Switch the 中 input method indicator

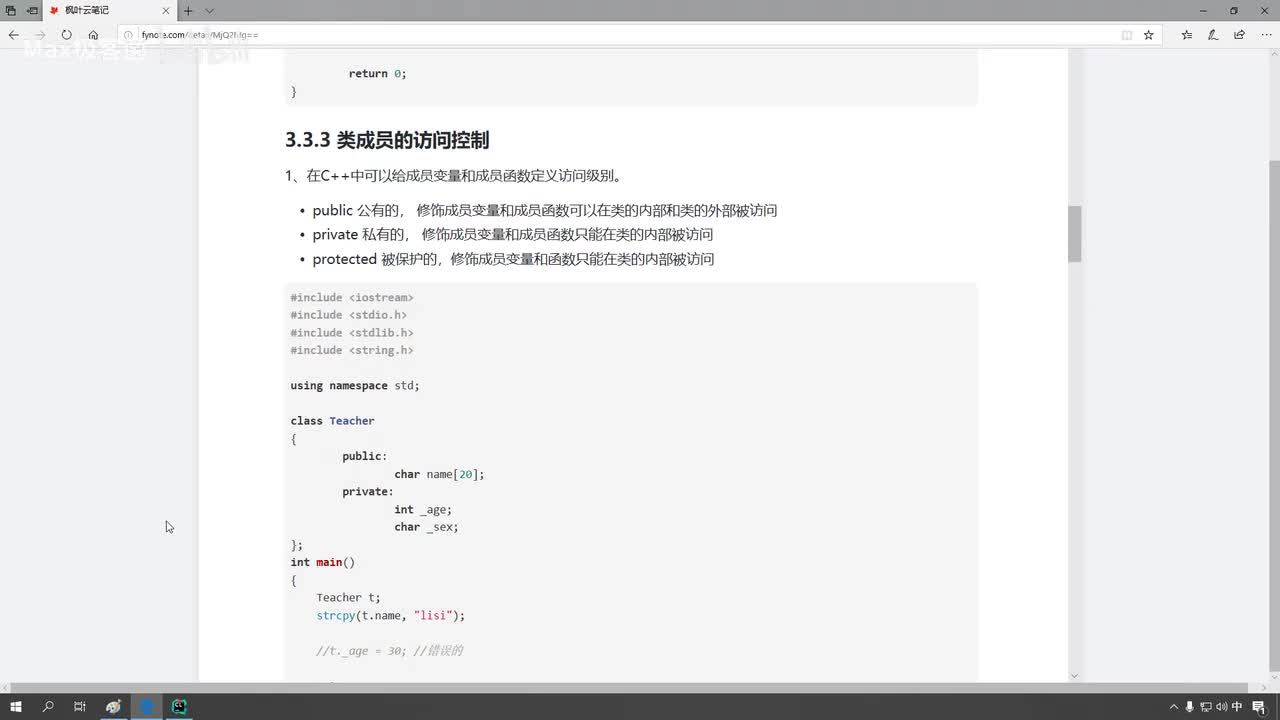[x=1237, y=706]
